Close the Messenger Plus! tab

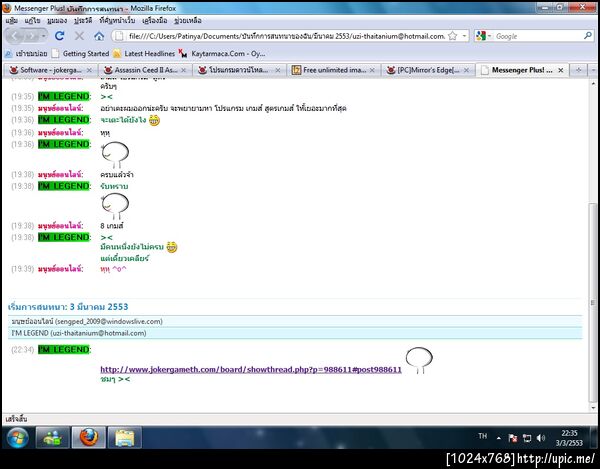coord(561,70)
